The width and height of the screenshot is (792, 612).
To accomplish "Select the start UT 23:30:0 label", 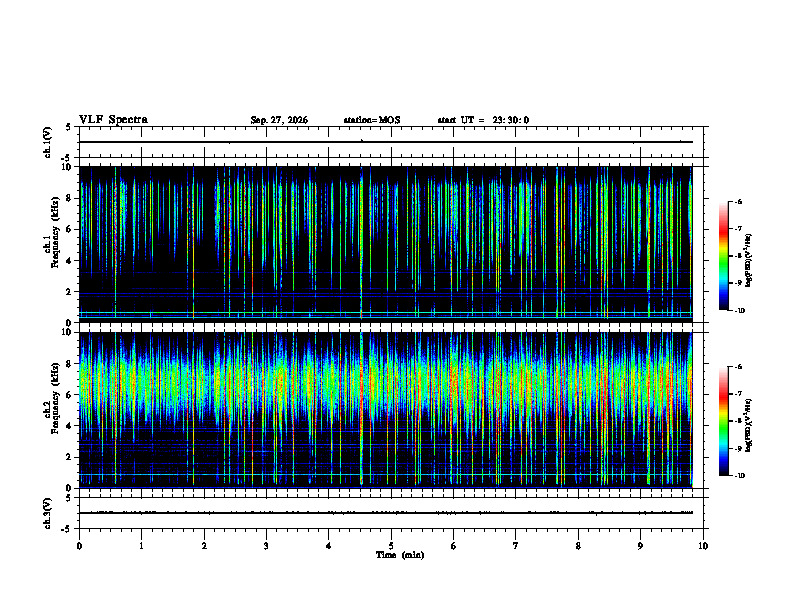I will pos(483,120).
